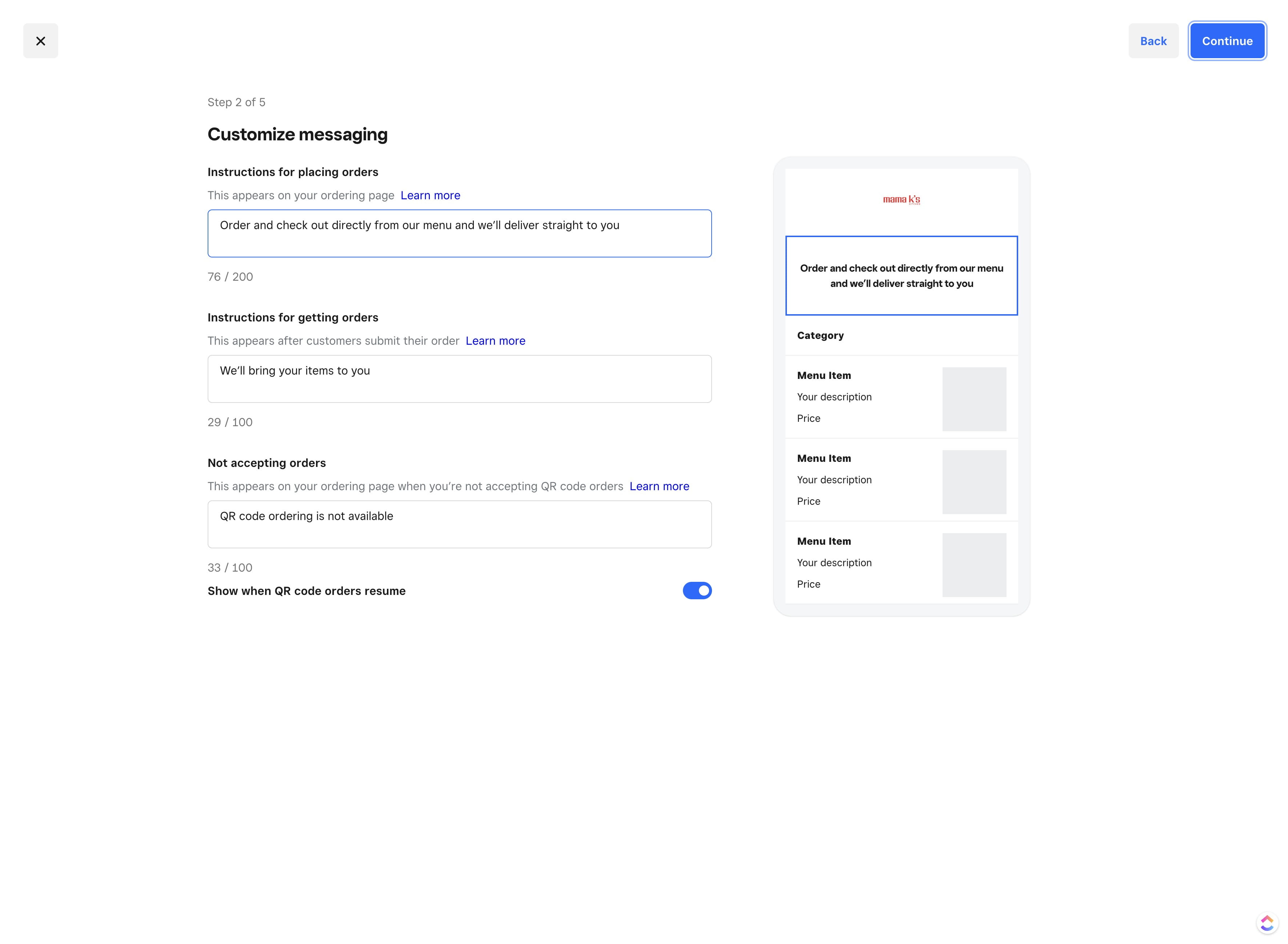Select the third Menu Item image placeholder
The height and width of the screenshot is (944, 1288).
click(974, 565)
